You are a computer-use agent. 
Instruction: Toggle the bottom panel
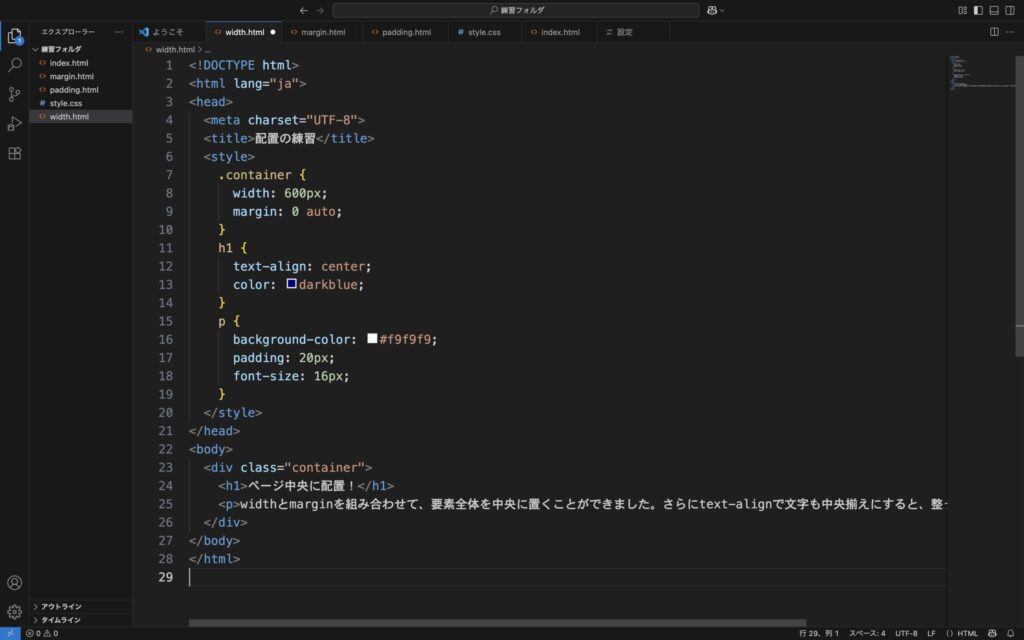[994, 10]
